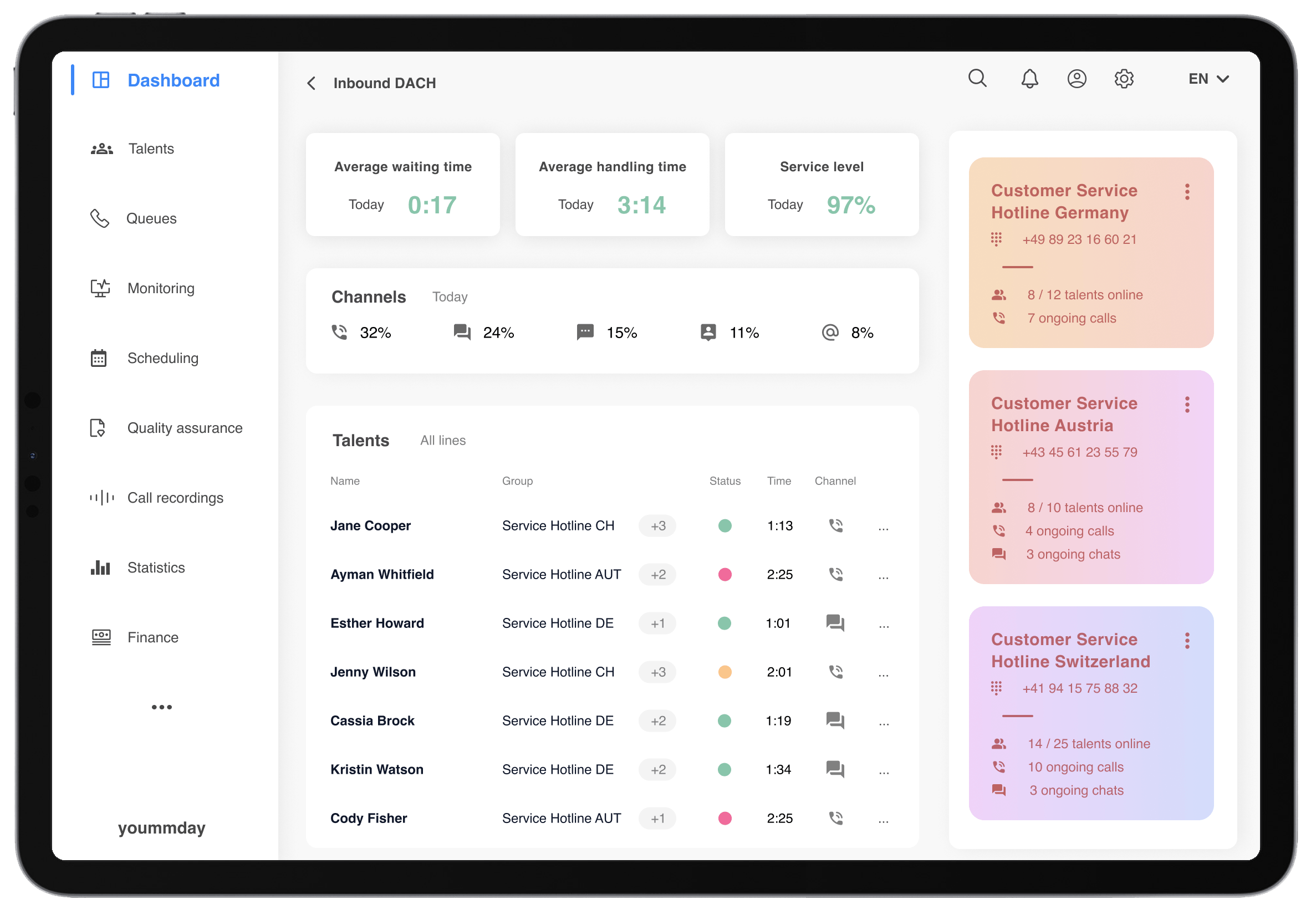Select Queues from the navigation menu

coord(151,218)
